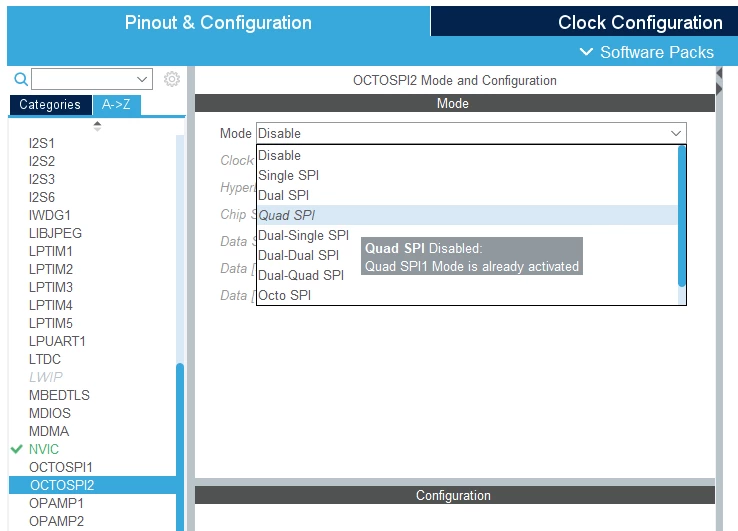Screen dimensions: 738x531
Task: Select MDMA in peripheral list
Action: pyautogui.click(x=48, y=431)
